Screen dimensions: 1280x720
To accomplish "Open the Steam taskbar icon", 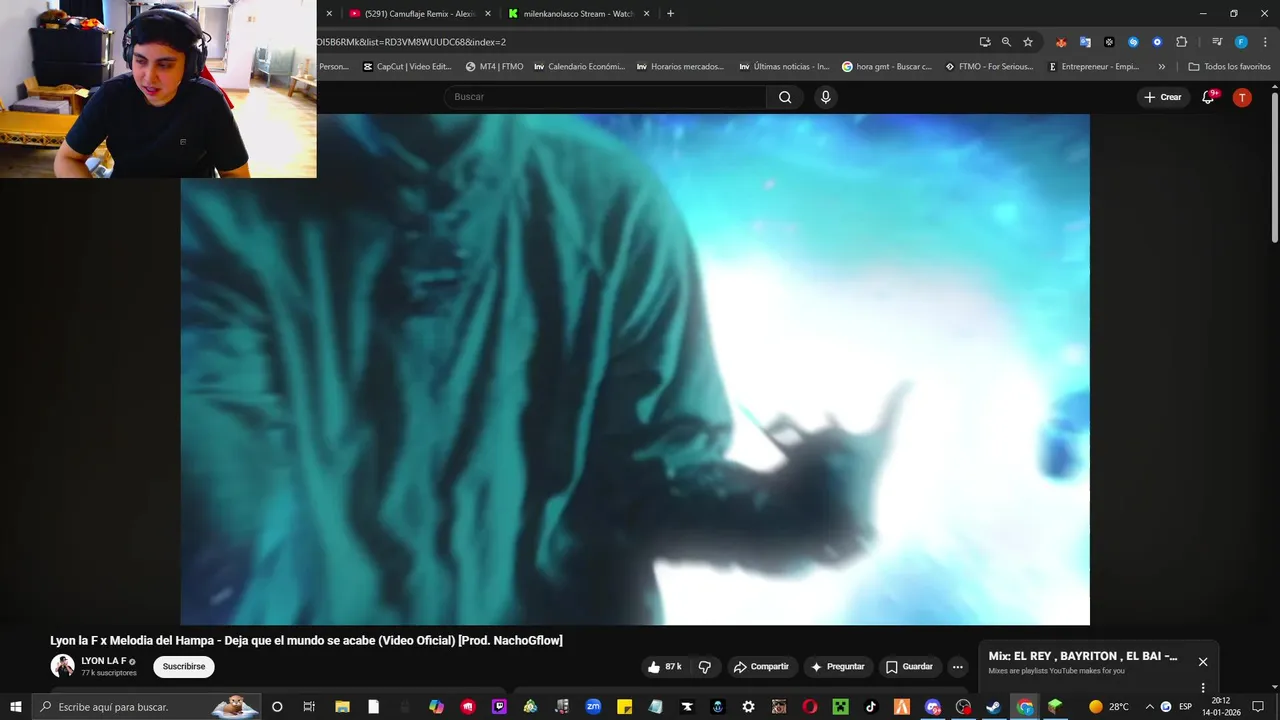I will [x=993, y=707].
